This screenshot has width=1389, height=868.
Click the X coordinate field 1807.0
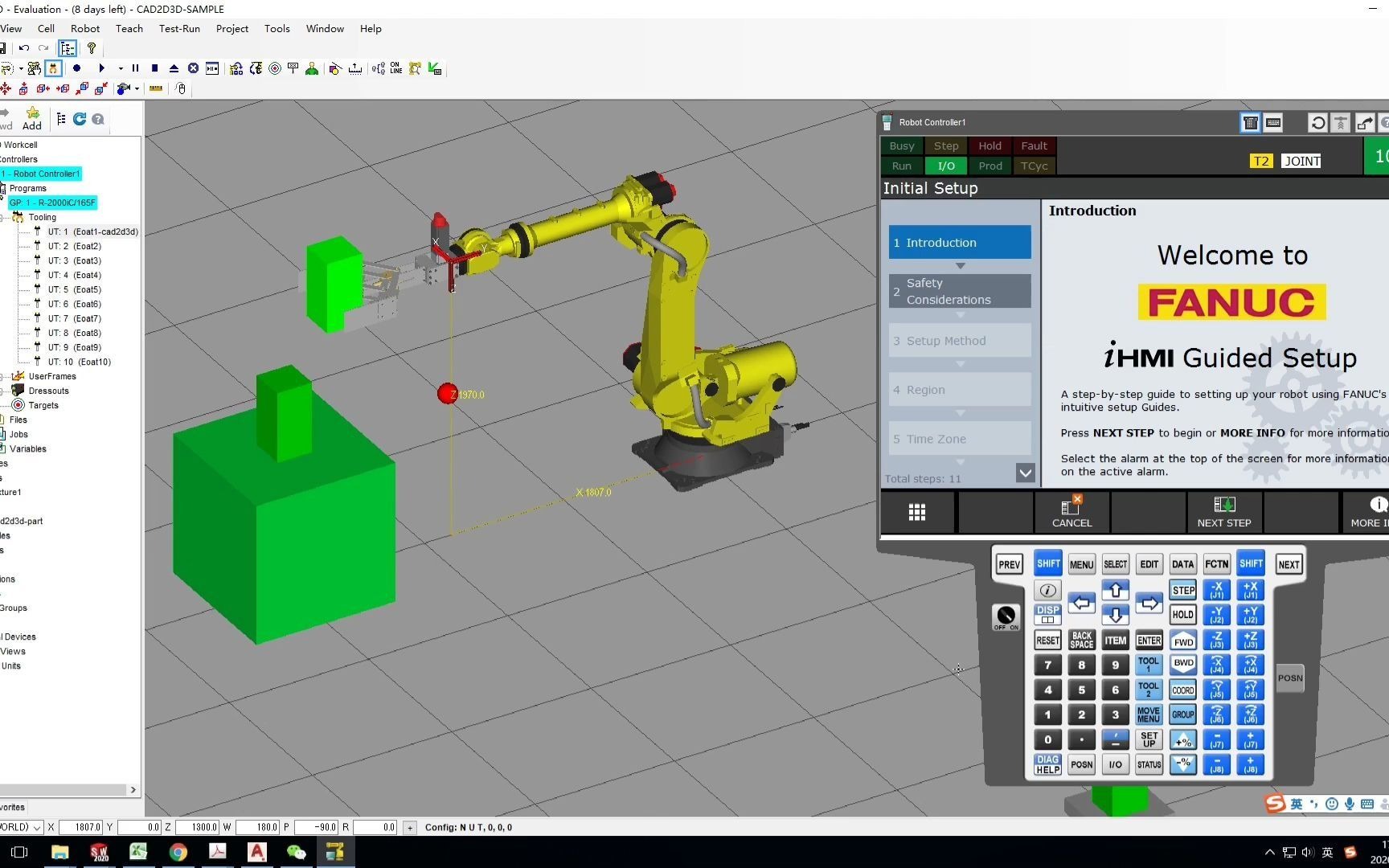tap(81, 827)
